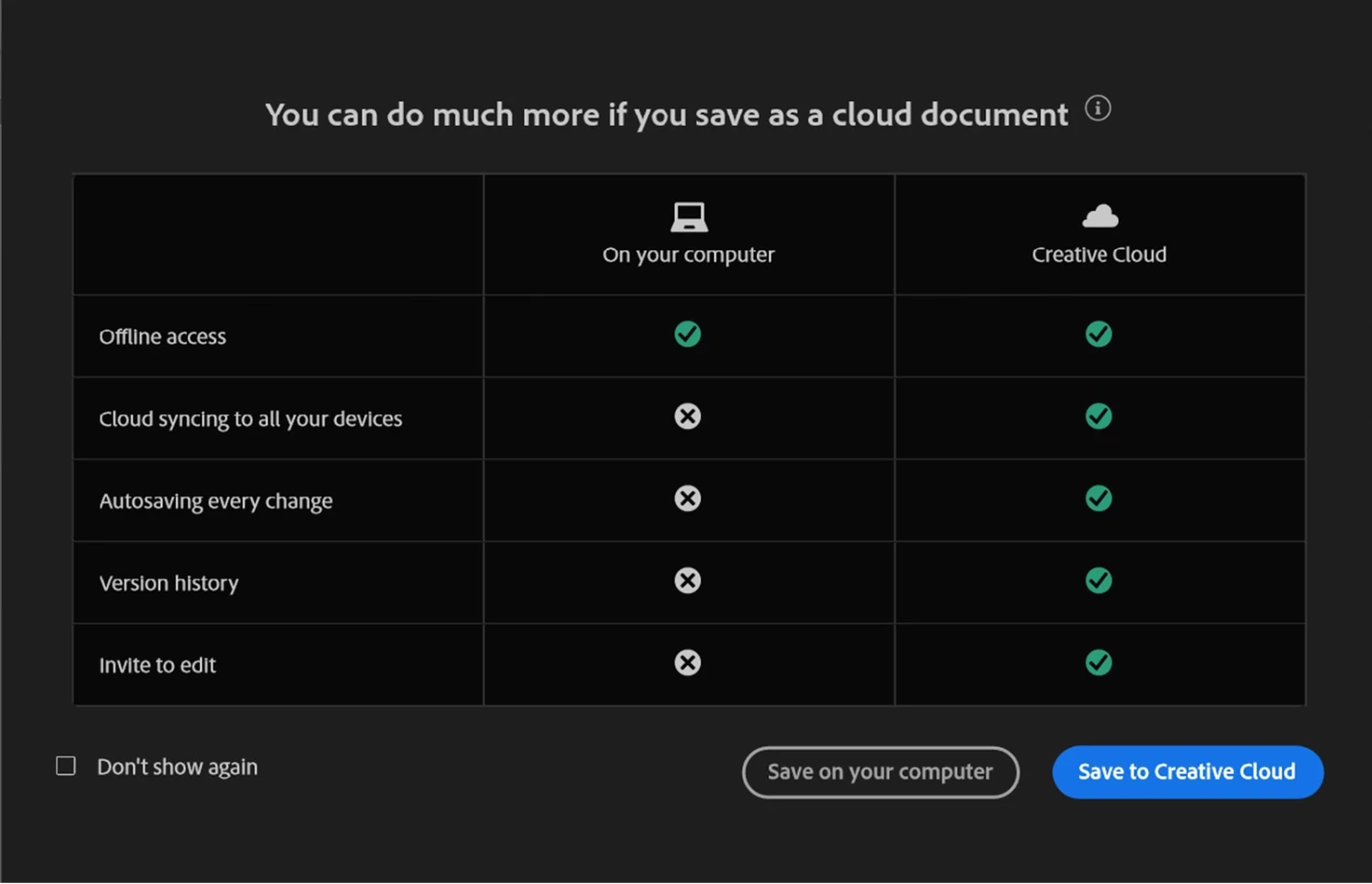Click the Don't show again label text
The width and height of the screenshot is (1372, 884).
[178, 767]
